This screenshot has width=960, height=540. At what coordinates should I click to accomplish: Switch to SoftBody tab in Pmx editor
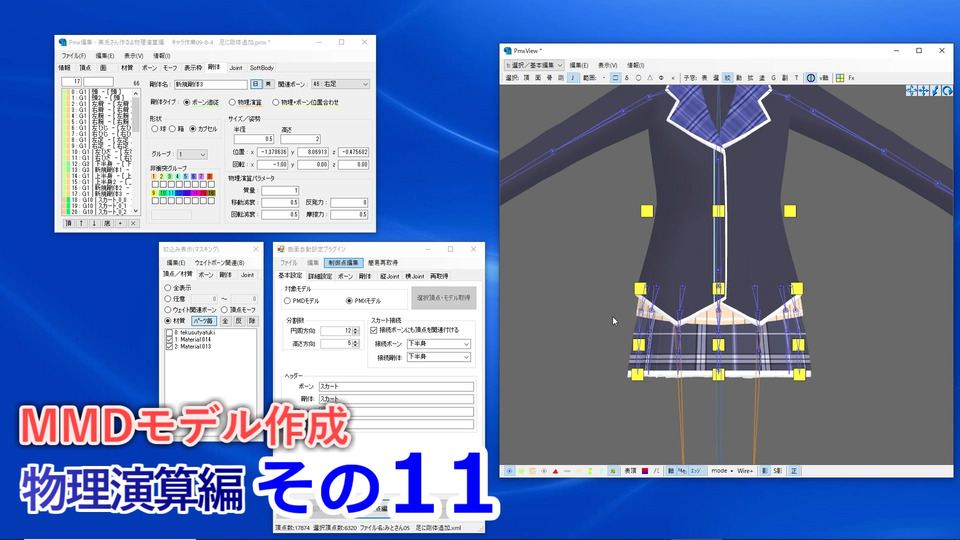261,68
